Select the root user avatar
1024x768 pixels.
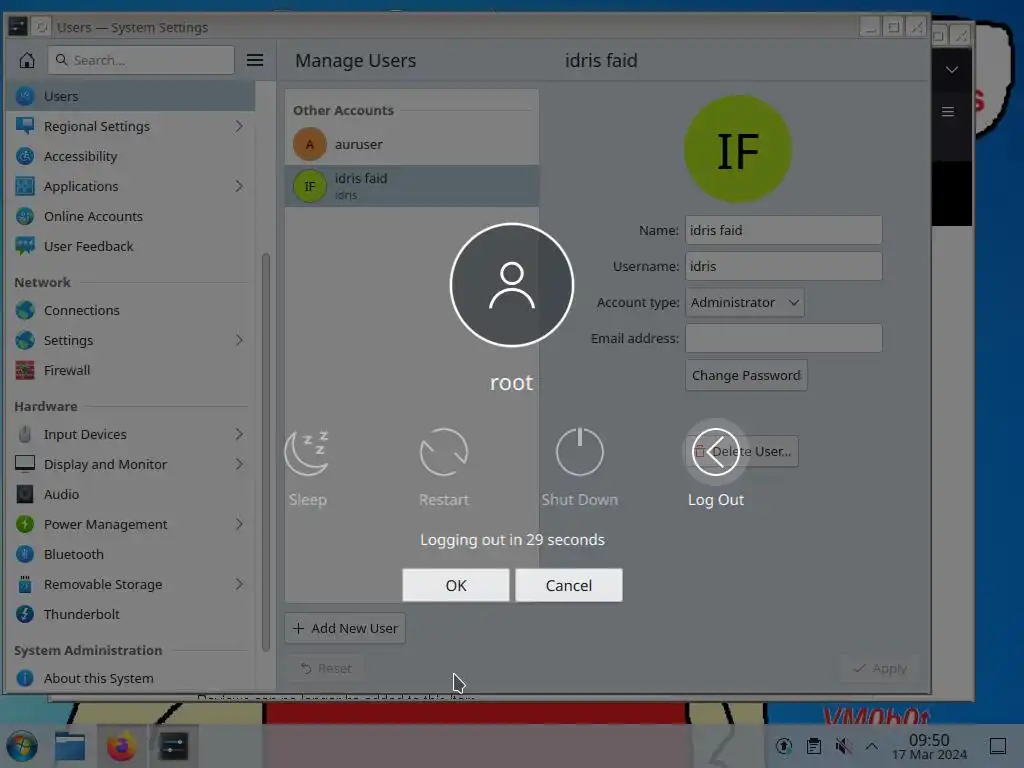[511, 285]
